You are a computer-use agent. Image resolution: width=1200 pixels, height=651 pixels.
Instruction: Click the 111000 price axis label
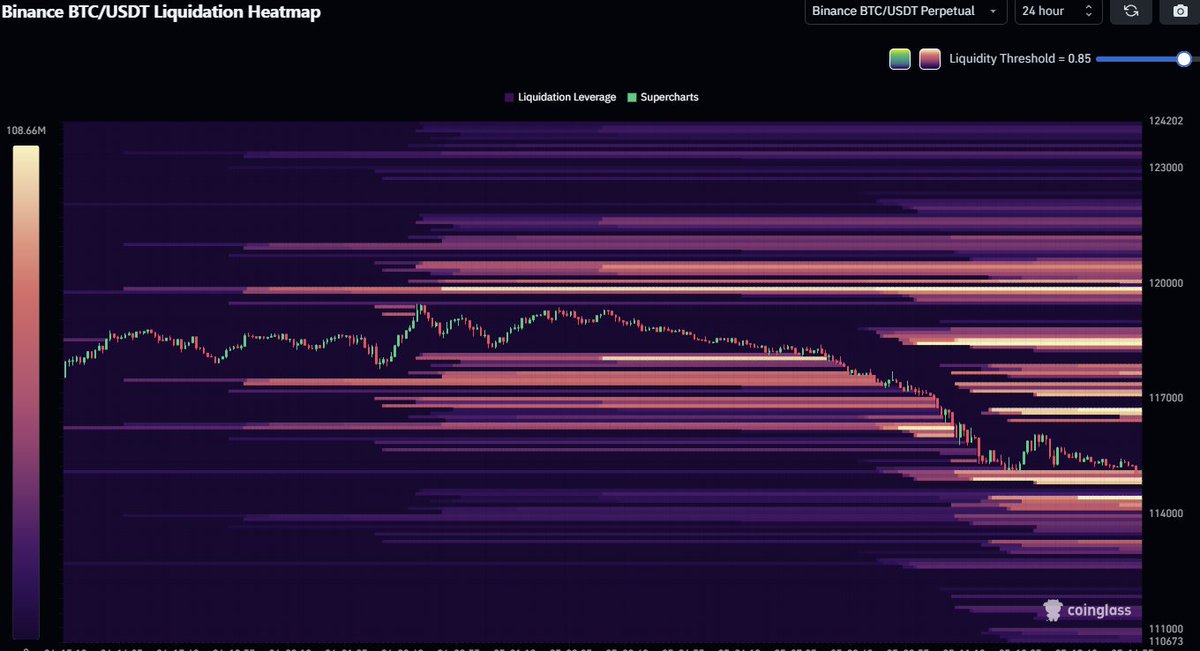(1164, 628)
